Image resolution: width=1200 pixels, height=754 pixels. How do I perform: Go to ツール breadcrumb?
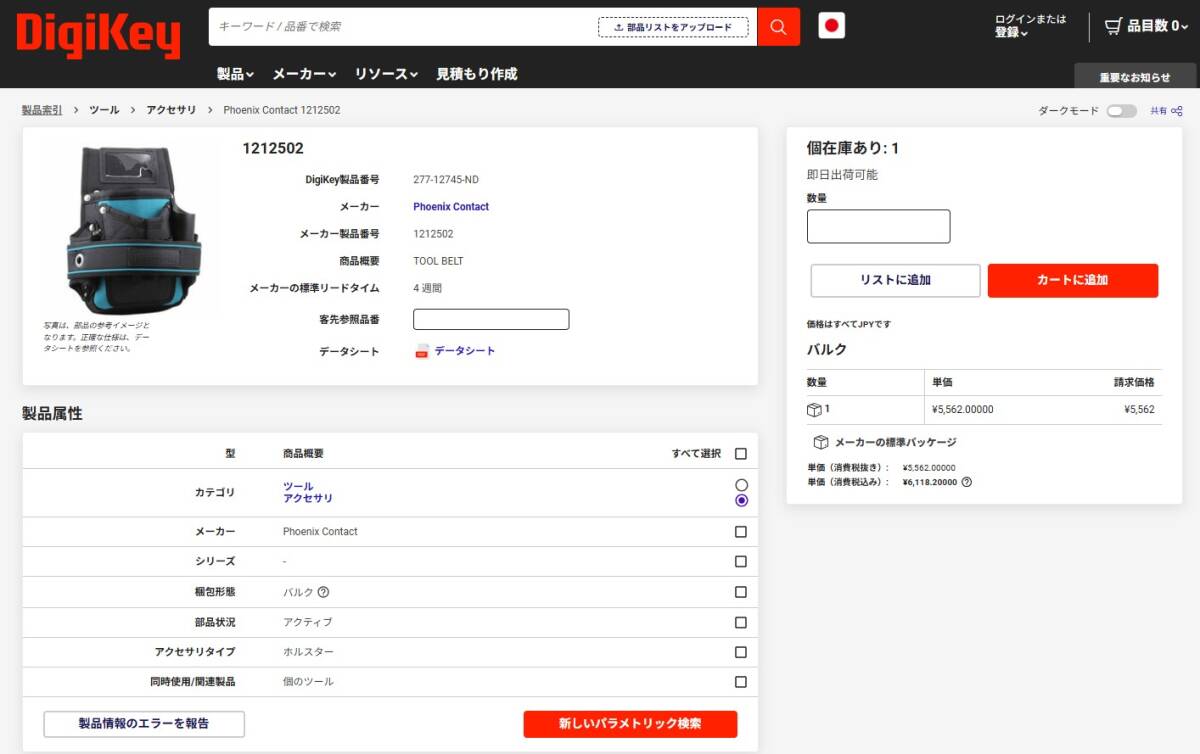(104, 110)
